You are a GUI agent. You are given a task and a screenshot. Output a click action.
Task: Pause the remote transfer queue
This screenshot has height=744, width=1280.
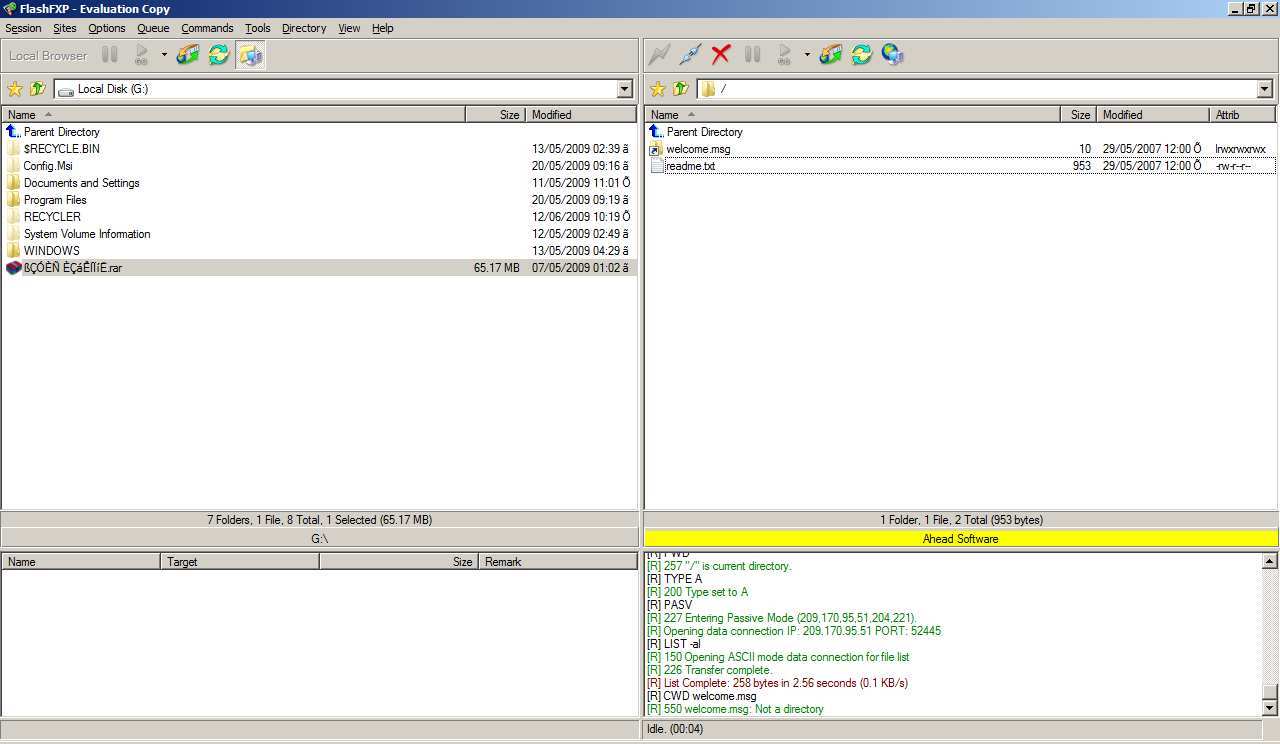[753, 55]
